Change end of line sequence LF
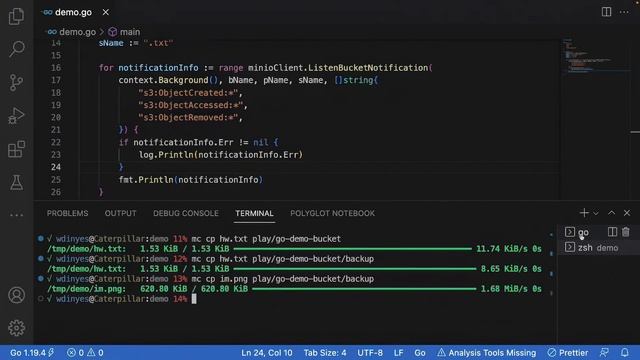 (399, 353)
